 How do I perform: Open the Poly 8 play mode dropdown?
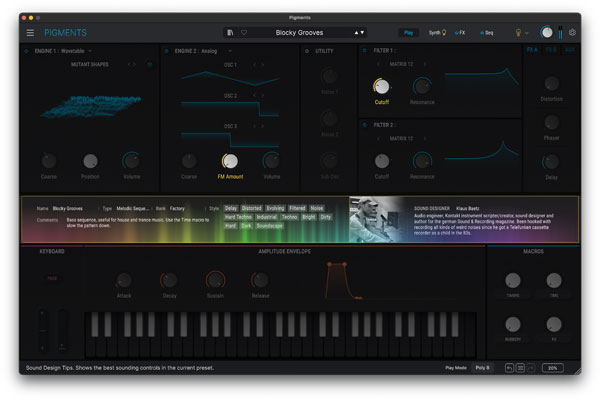pos(482,368)
